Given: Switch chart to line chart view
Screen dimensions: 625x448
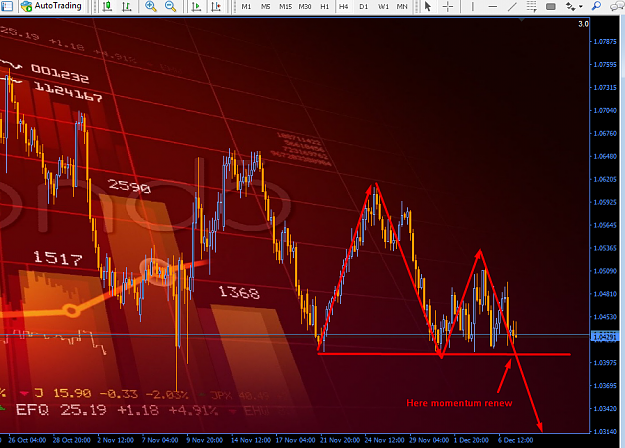Looking at the screenshot, I should pyautogui.click(x=127, y=6).
